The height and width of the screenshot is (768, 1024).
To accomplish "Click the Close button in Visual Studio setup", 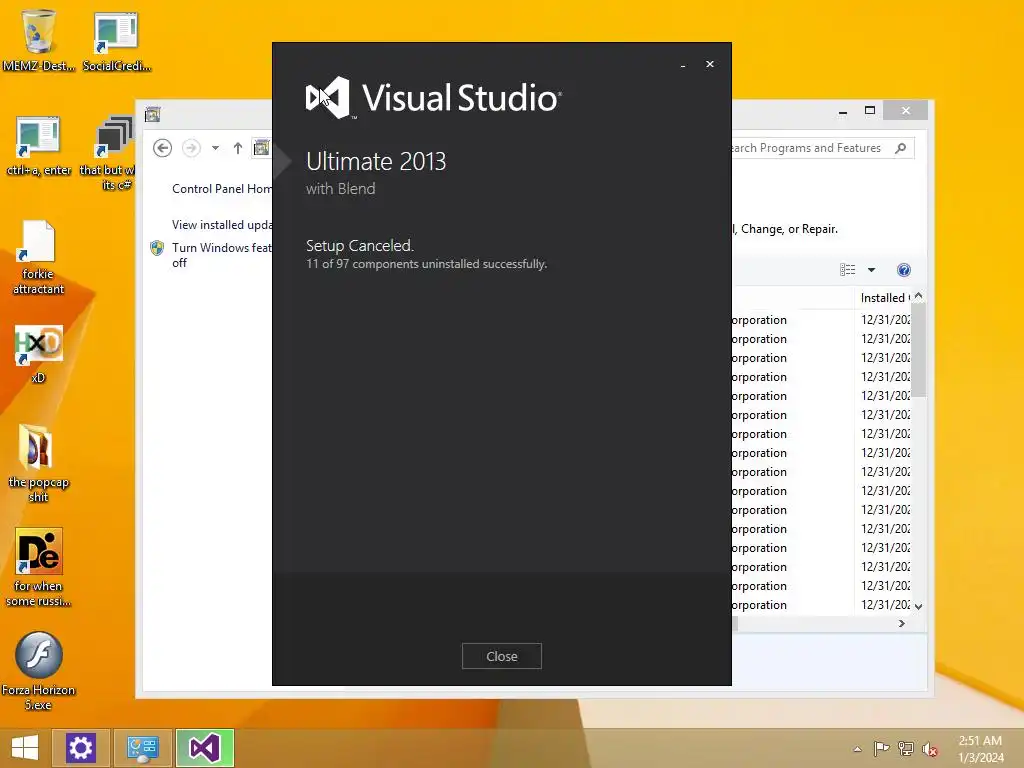I will [502, 656].
